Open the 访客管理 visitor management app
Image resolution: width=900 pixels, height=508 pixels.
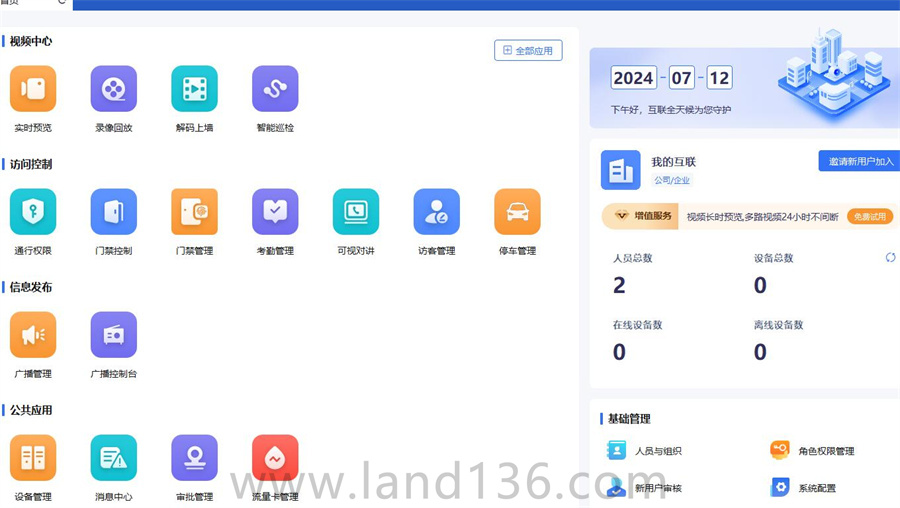[436, 212]
